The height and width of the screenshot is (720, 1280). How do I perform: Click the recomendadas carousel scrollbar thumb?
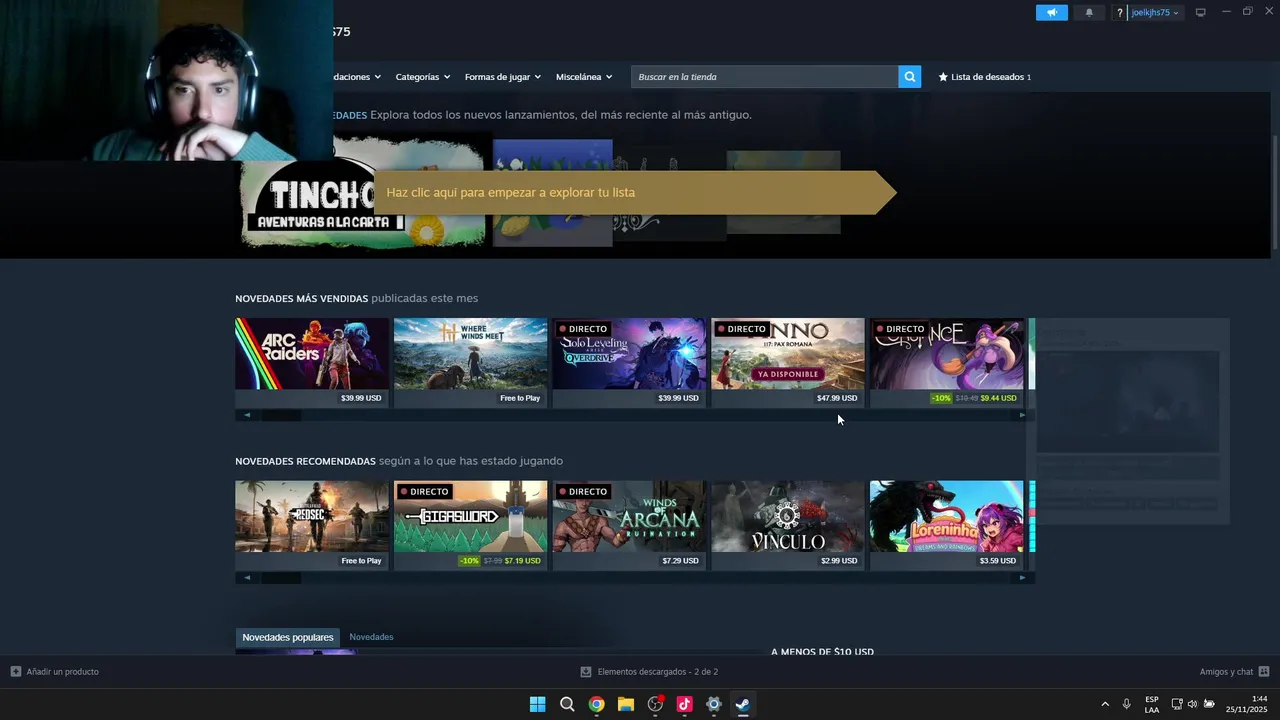(281, 578)
